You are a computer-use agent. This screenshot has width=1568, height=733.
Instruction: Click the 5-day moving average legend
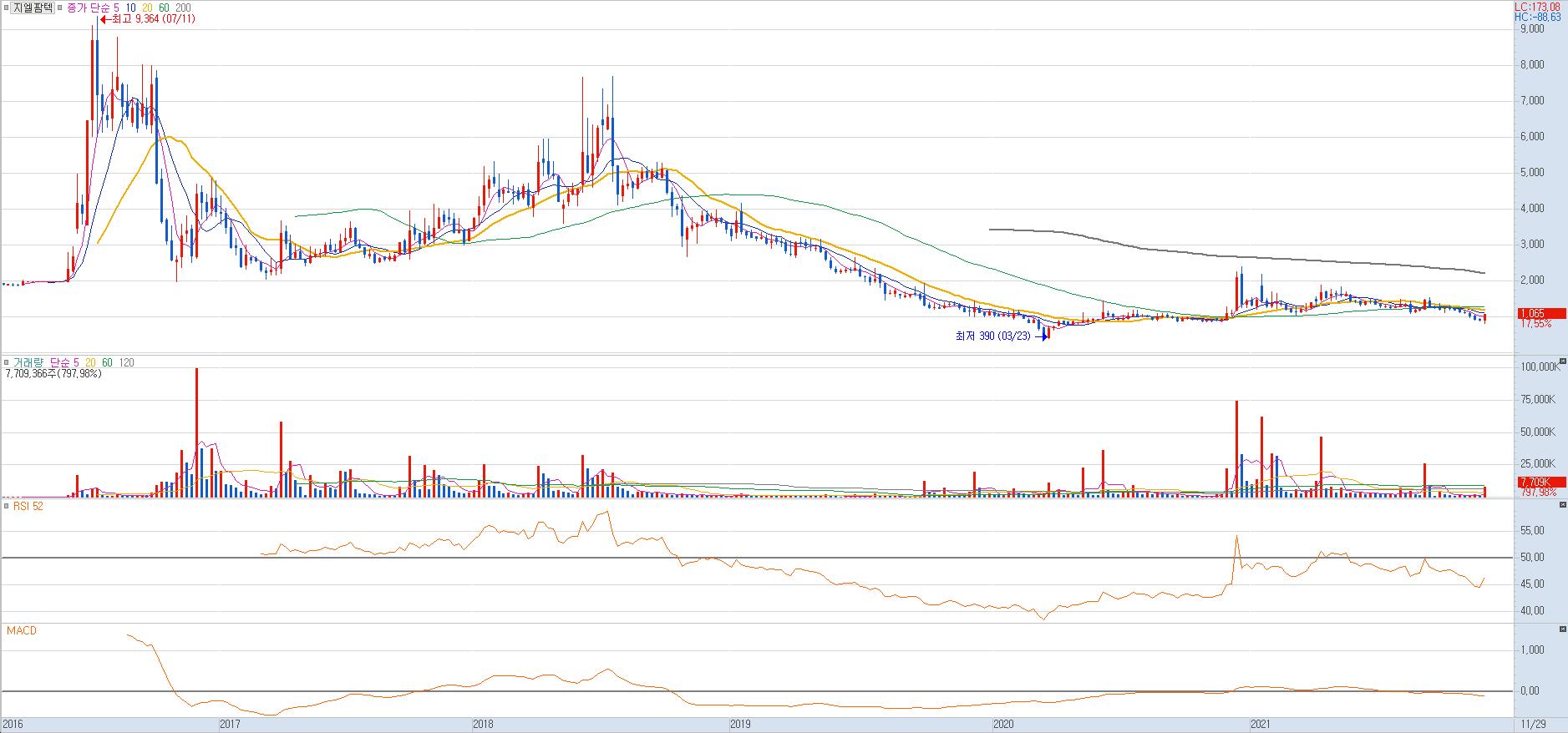pyautogui.click(x=116, y=8)
